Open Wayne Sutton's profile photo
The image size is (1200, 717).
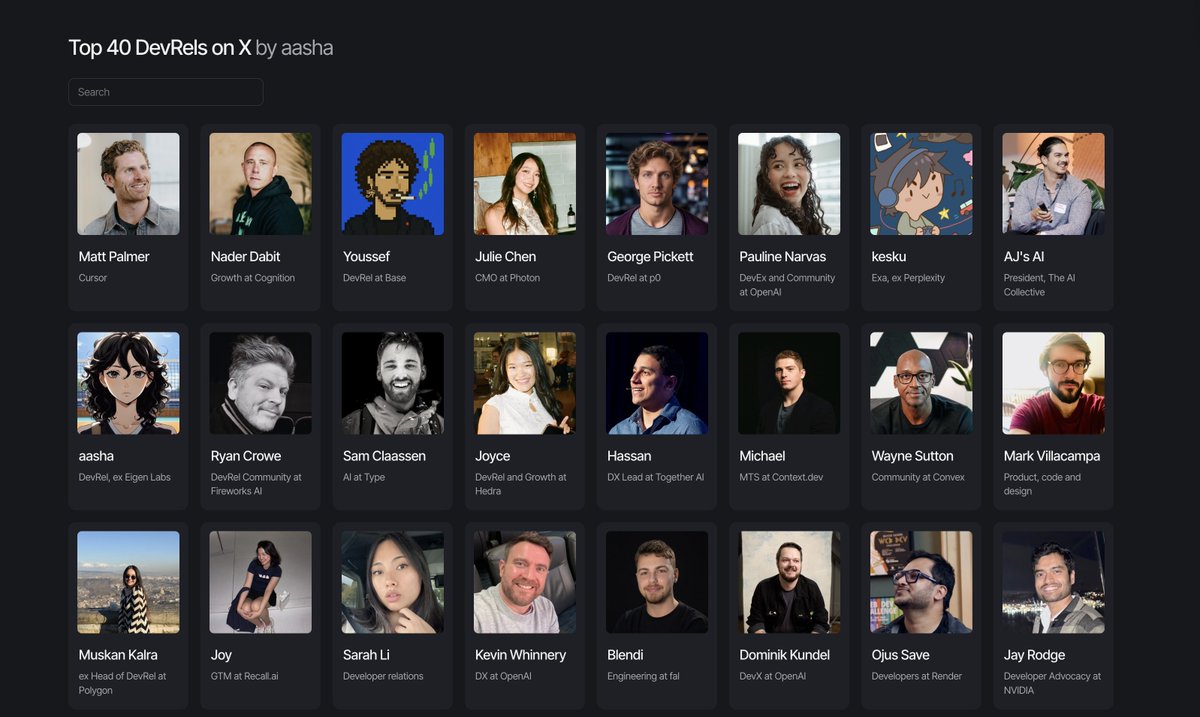click(920, 383)
